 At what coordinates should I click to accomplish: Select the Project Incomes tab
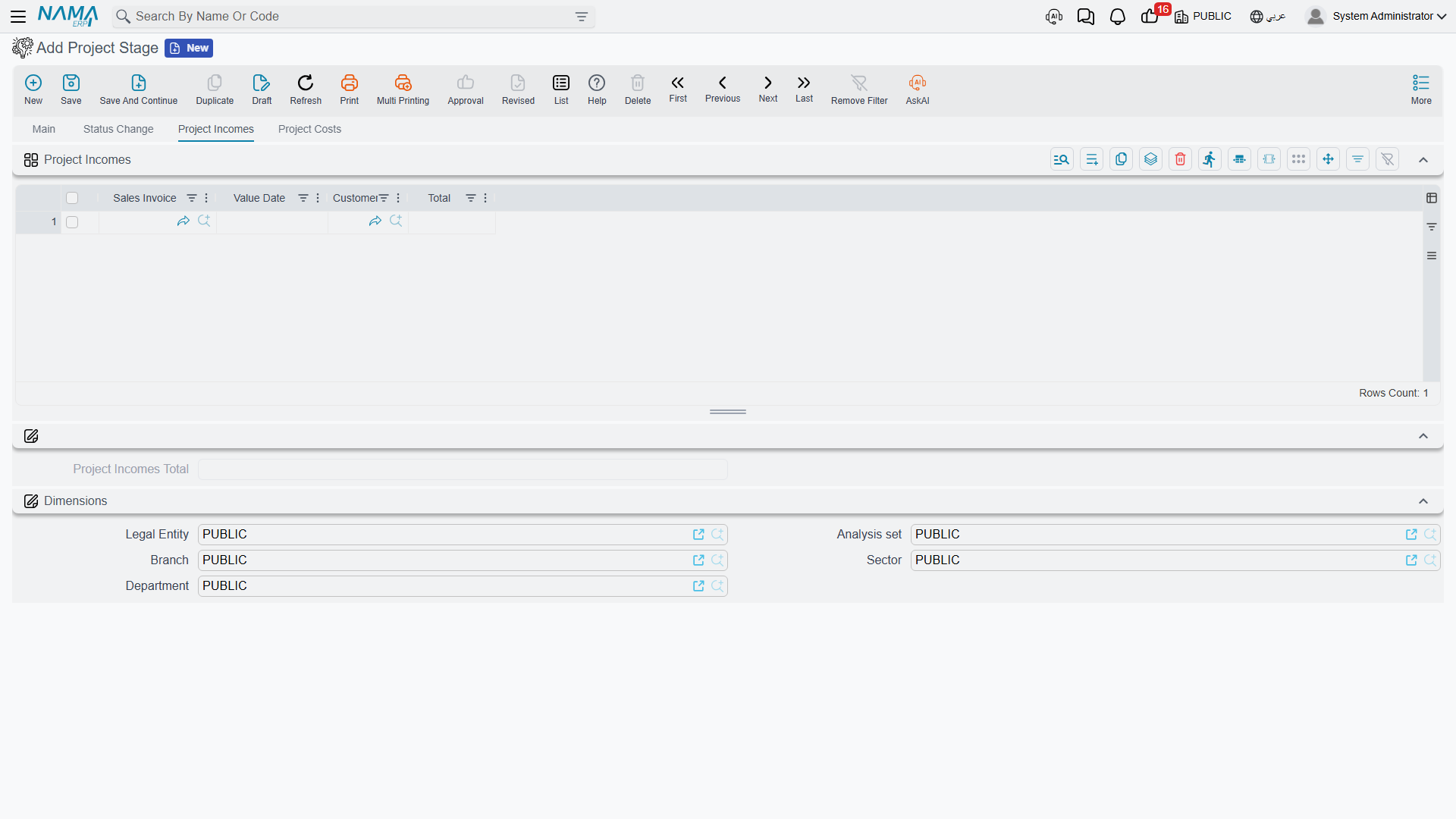(216, 129)
